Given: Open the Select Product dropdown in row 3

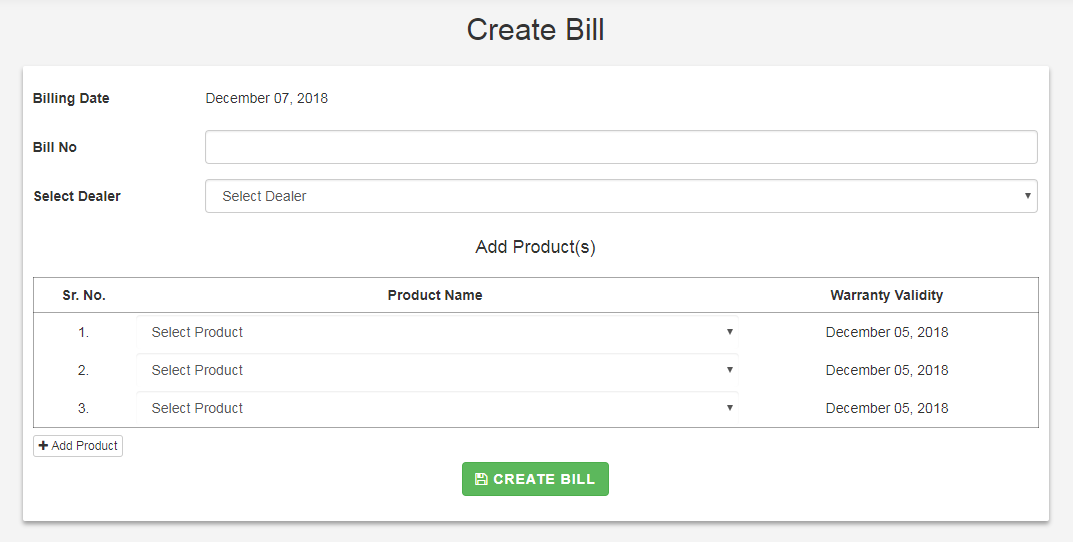Looking at the screenshot, I should [x=437, y=408].
